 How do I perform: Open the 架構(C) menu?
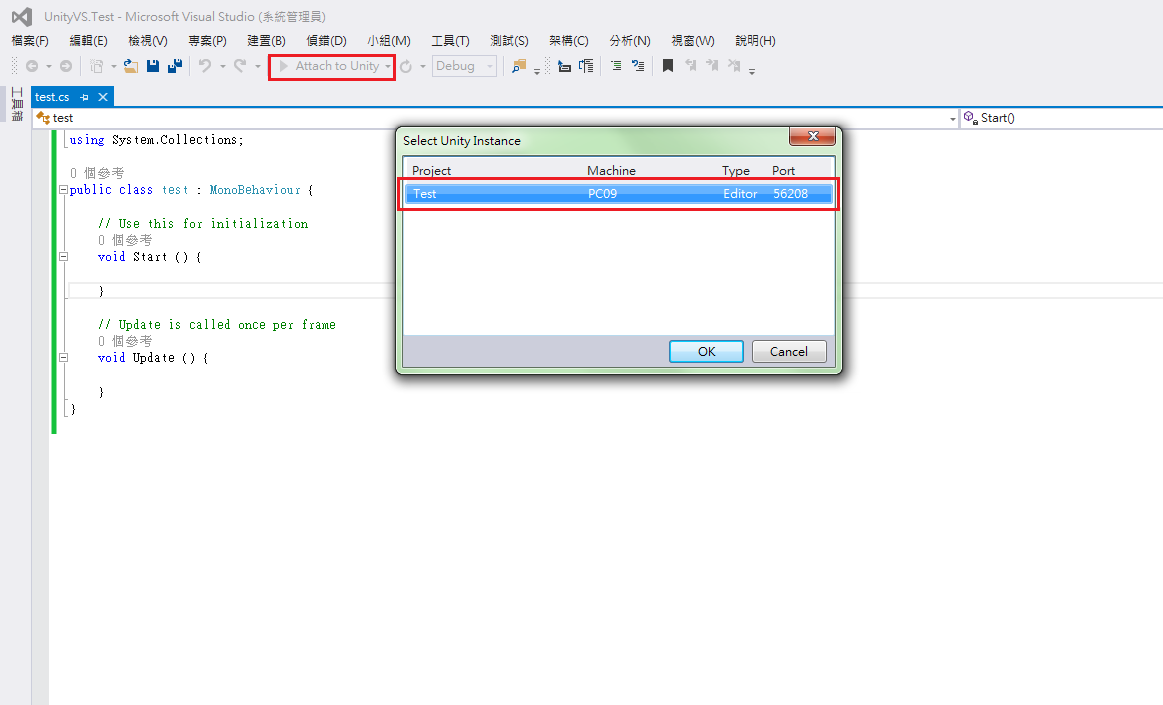[x=569, y=41]
